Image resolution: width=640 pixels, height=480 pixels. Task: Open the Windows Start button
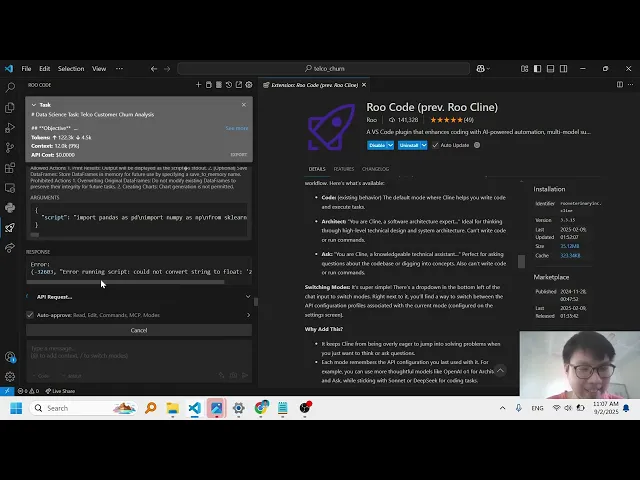pyautogui.click(x=16, y=408)
